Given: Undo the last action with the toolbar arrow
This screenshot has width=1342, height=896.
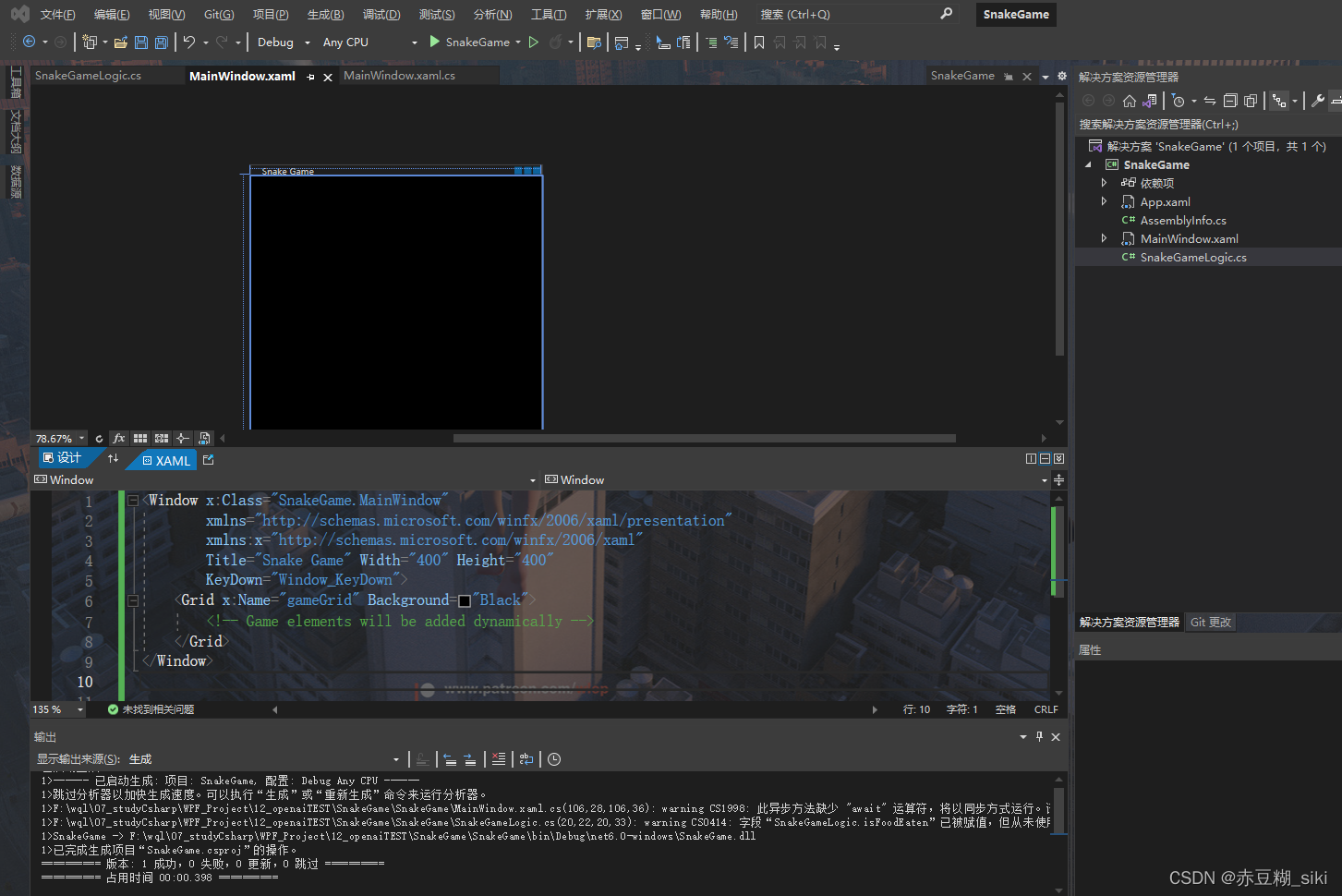Looking at the screenshot, I should point(189,42).
